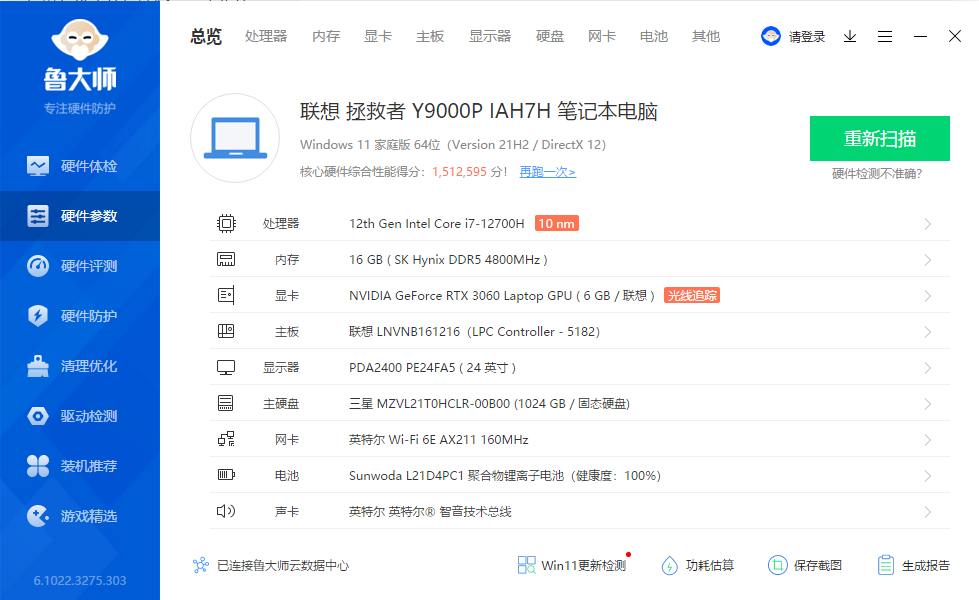Click 保存截图 to save screenshot
979x600 pixels.
[x=805, y=566]
